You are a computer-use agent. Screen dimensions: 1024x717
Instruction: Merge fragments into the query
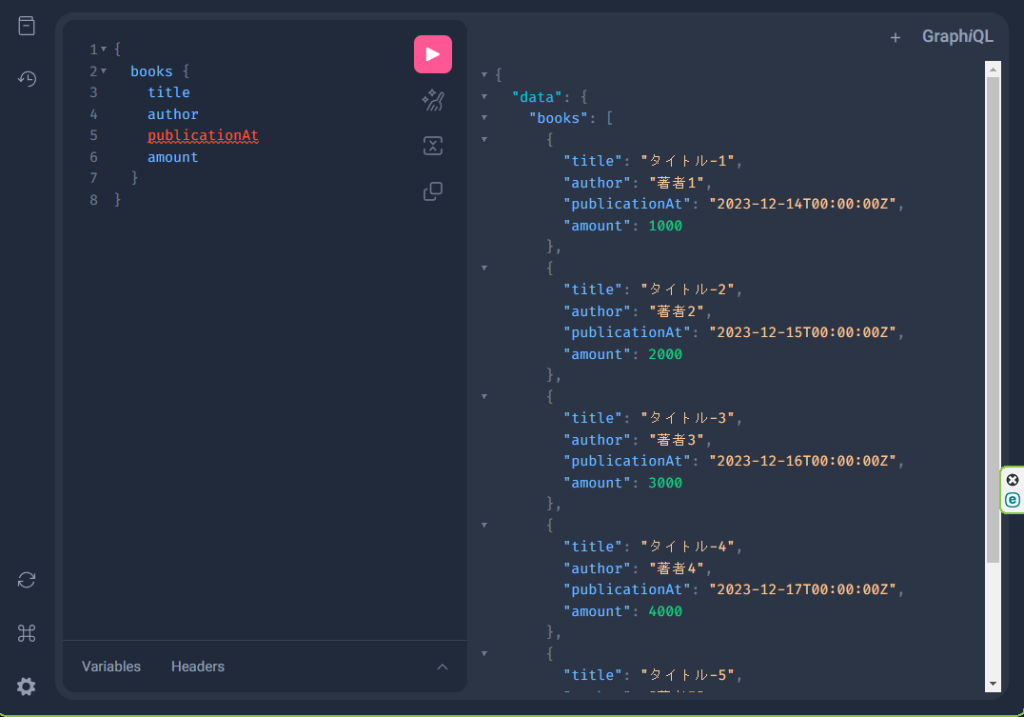pos(433,145)
